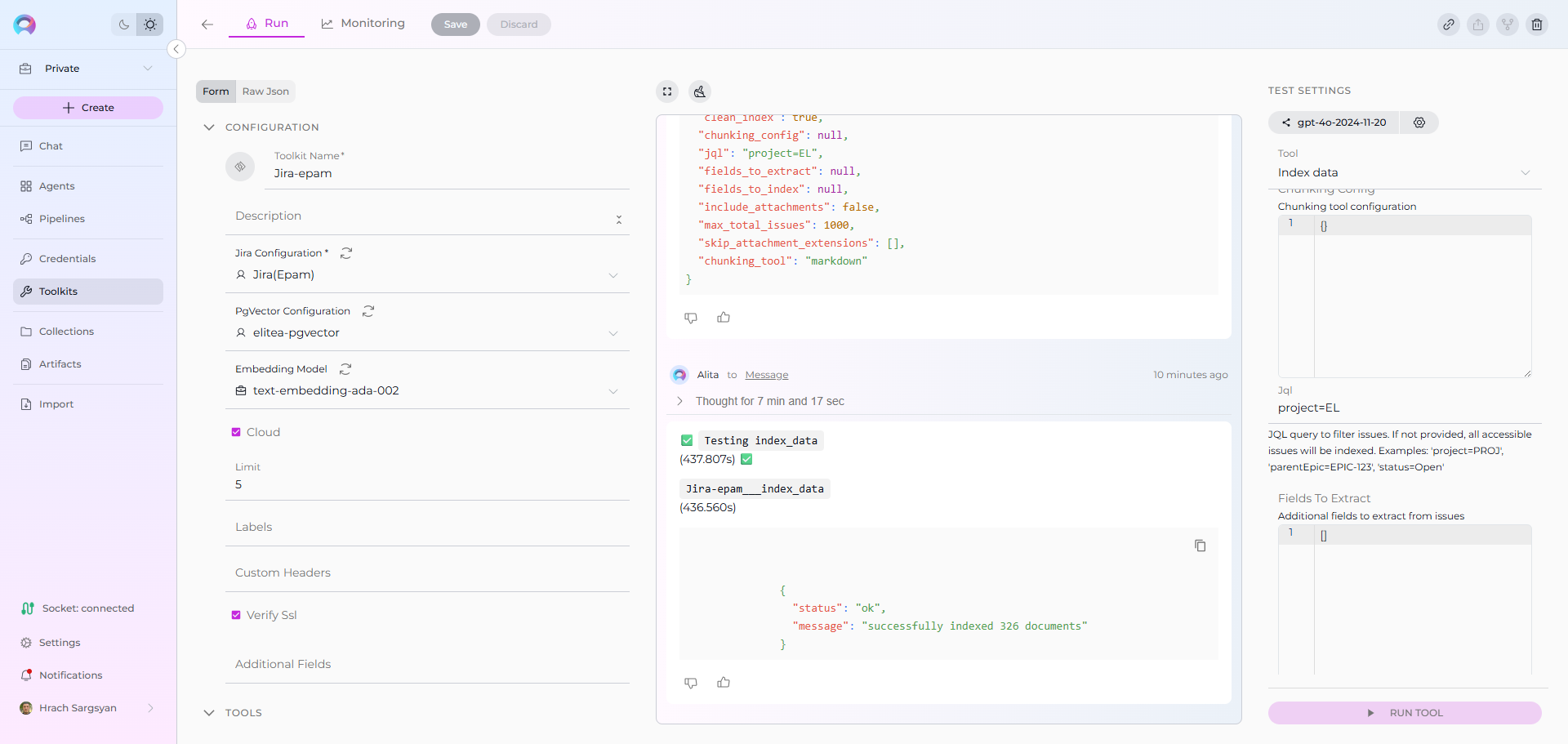Refresh the Jira Configuration list

[346, 253]
